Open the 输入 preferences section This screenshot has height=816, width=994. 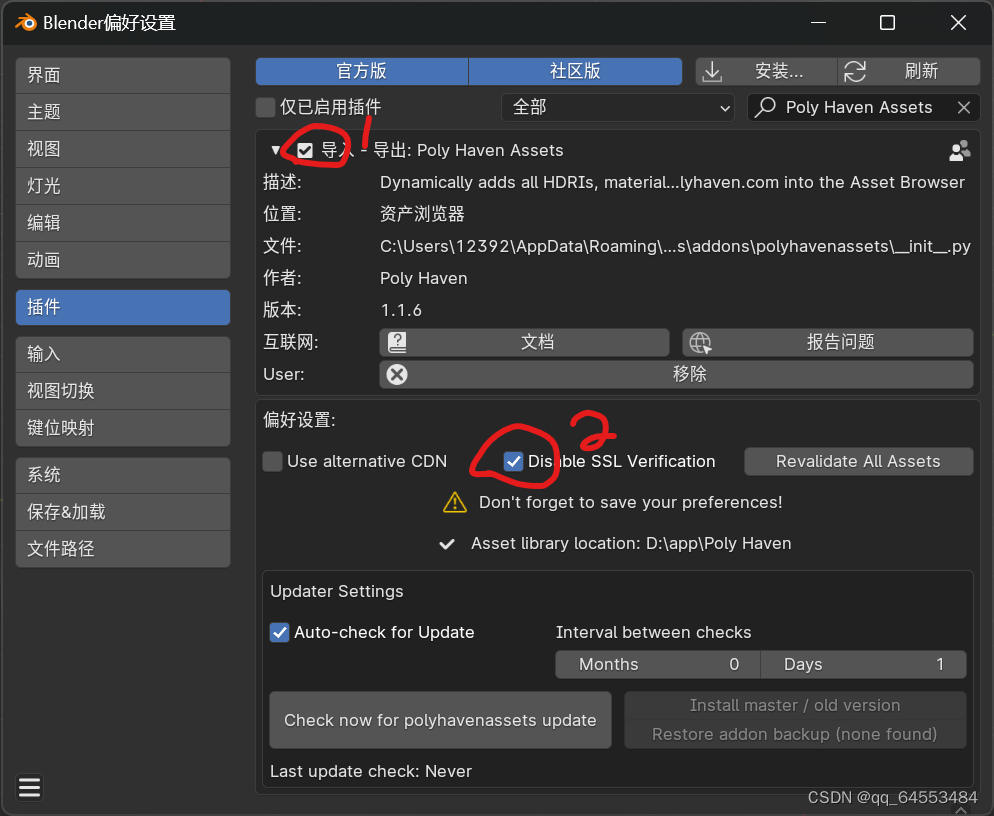tap(123, 354)
